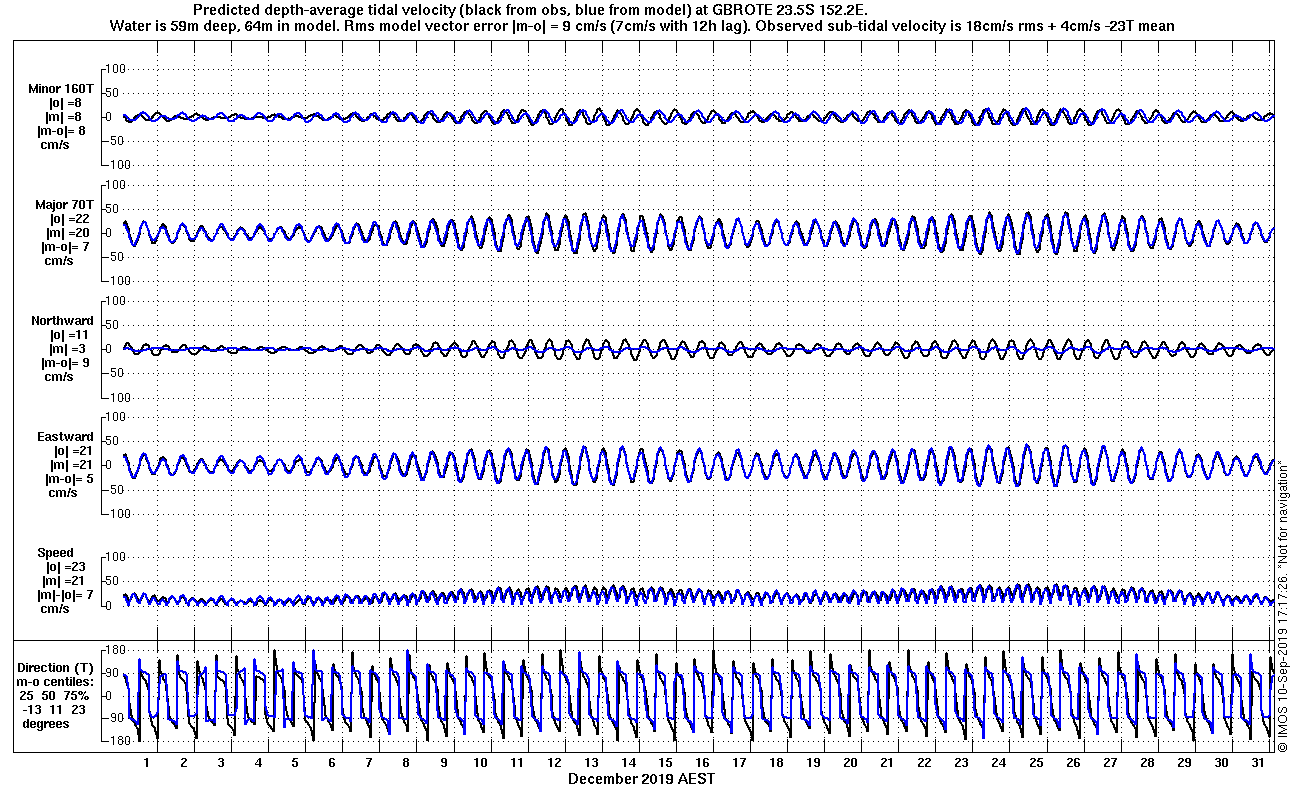The width and height of the screenshot is (1300, 800).
Task: Click day '8' on the date axis
Action: tap(406, 763)
